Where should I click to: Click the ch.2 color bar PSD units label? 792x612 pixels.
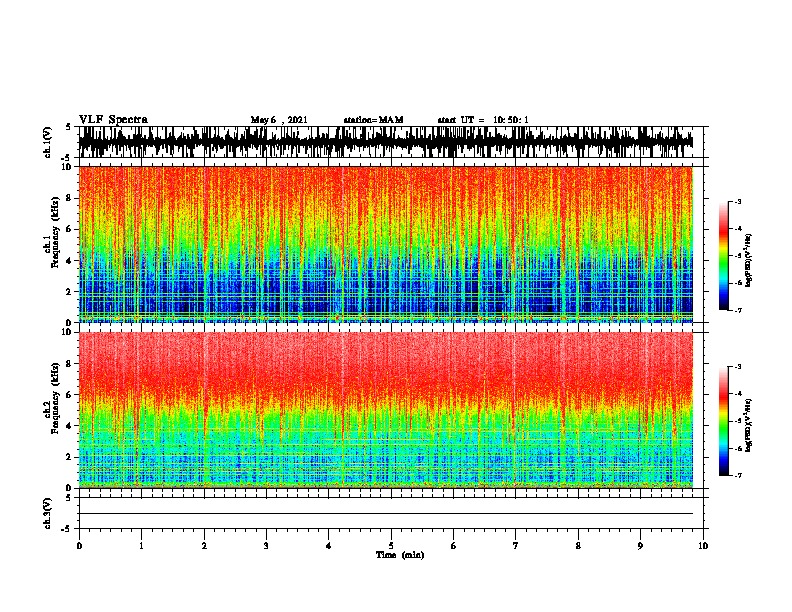748,425
